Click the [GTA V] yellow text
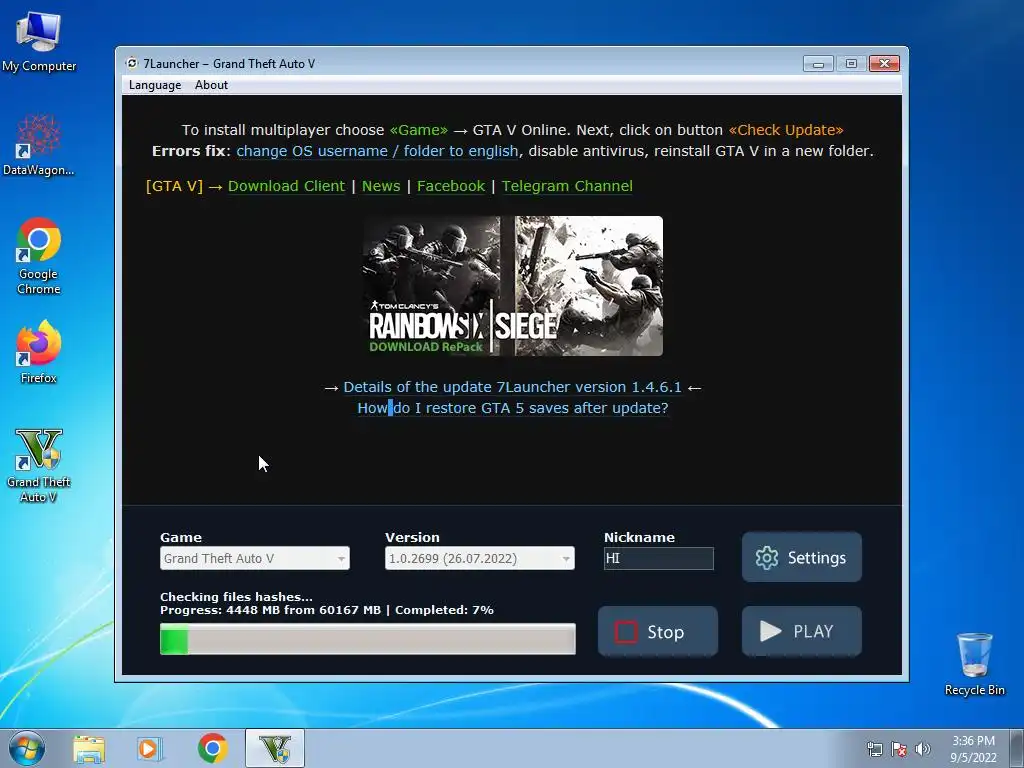This screenshot has height=768, width=1024. [174, 186]
